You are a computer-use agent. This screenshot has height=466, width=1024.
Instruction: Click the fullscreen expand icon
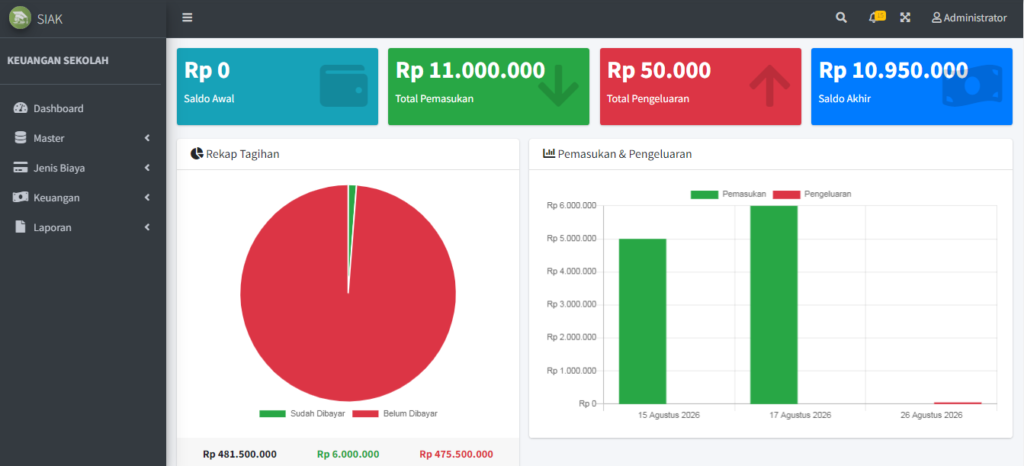[905, 18]
